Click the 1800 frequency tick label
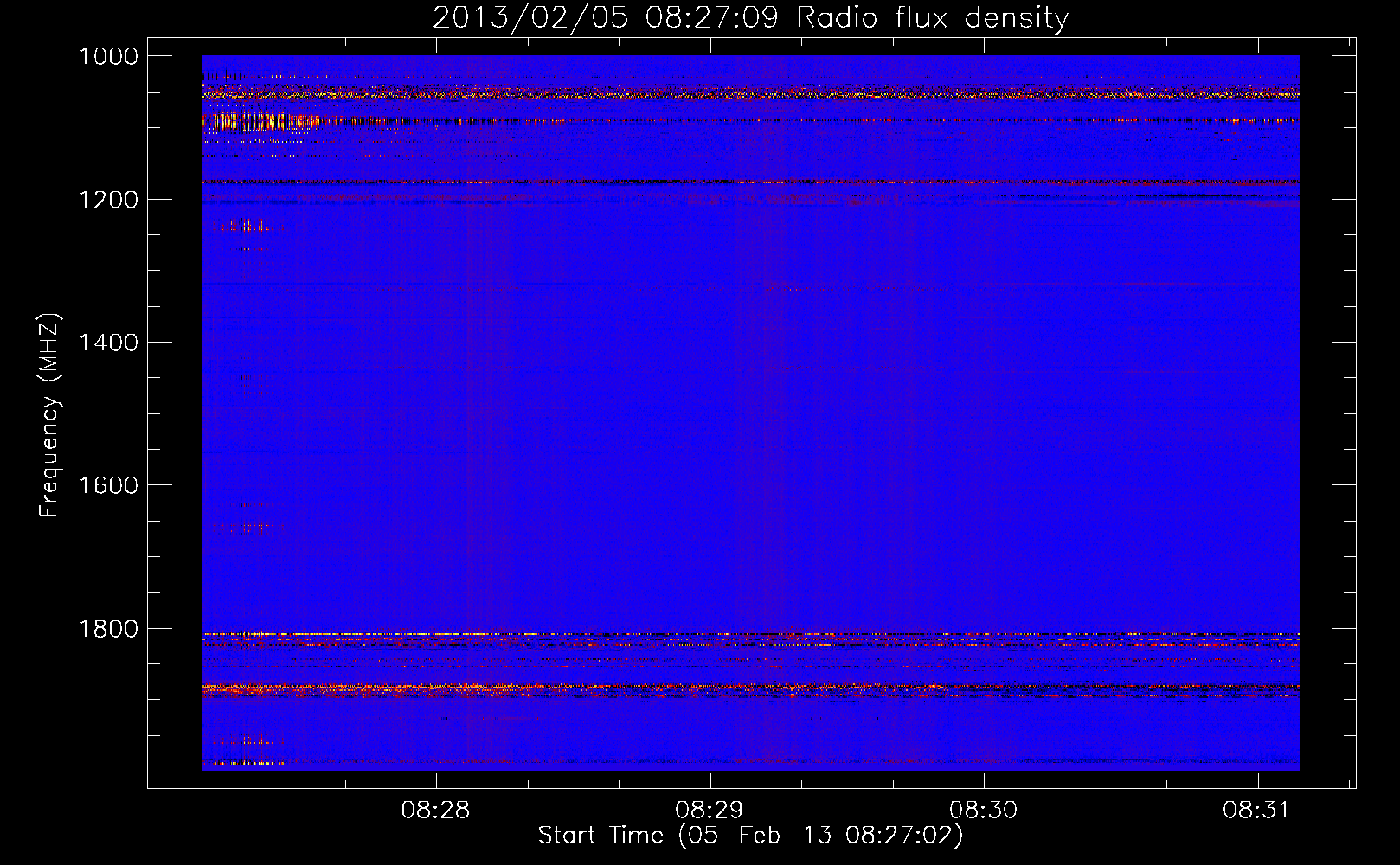The width and height of the screenshot is (1400, 865). 108,629
